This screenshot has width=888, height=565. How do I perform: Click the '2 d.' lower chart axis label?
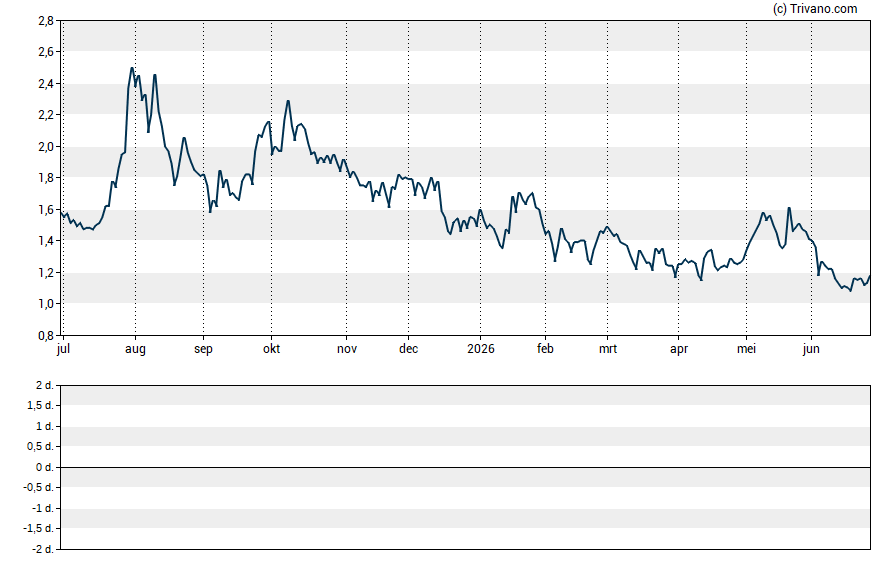[44, 386]
